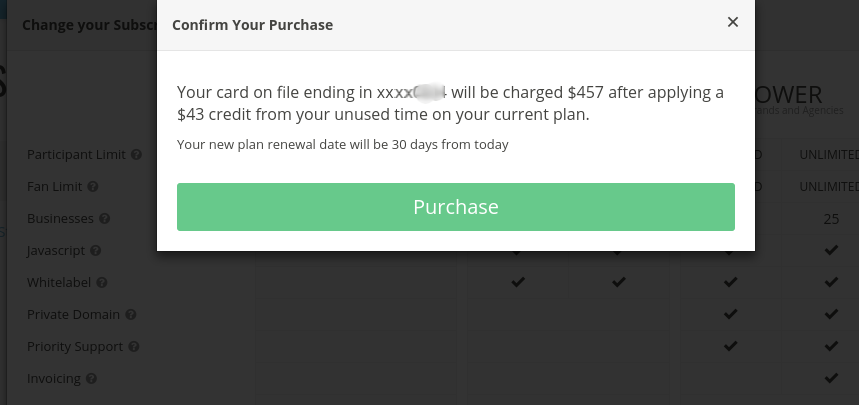
Task: Click the Priority Support checkmark in last column
Action: point(831,346)
